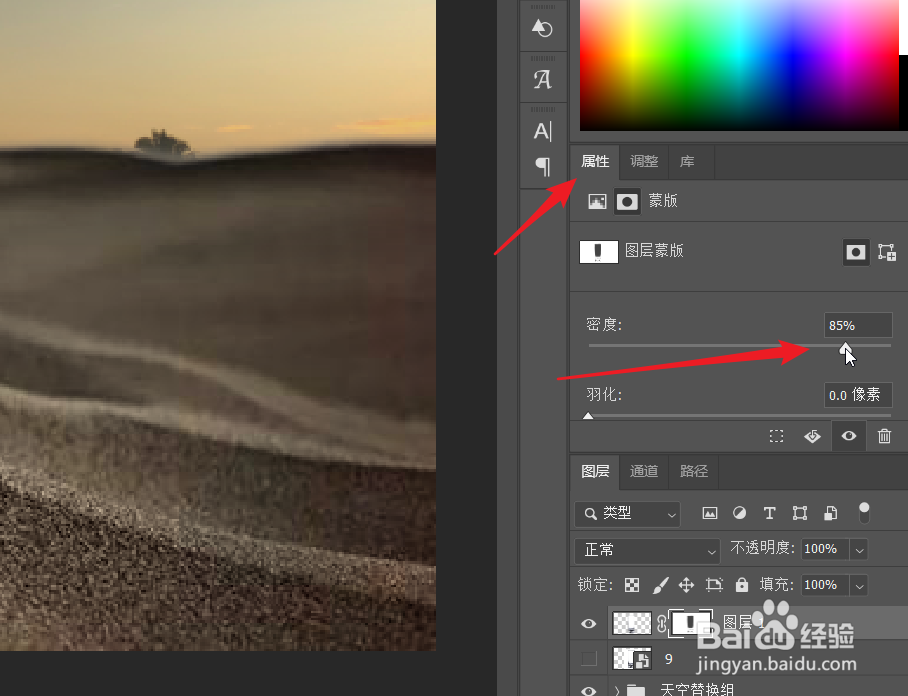Viewport: 908px width, 696px height.
Task: Open the Paragraph panel icon
Action: tap(543, 167)
